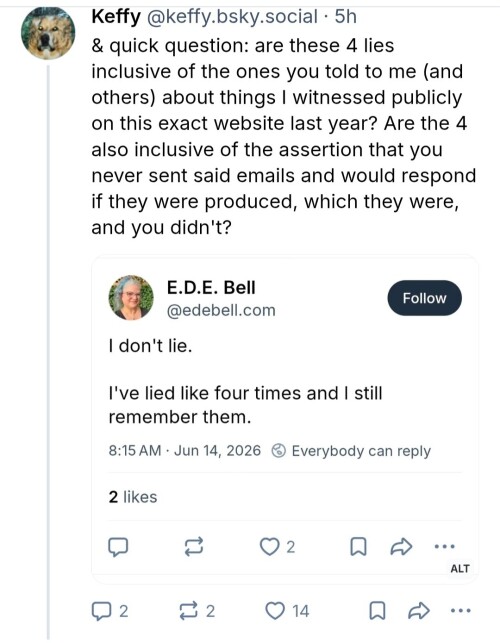Open reply icon on Keffy's post
The image size is (500, 643).
(100, 611)
